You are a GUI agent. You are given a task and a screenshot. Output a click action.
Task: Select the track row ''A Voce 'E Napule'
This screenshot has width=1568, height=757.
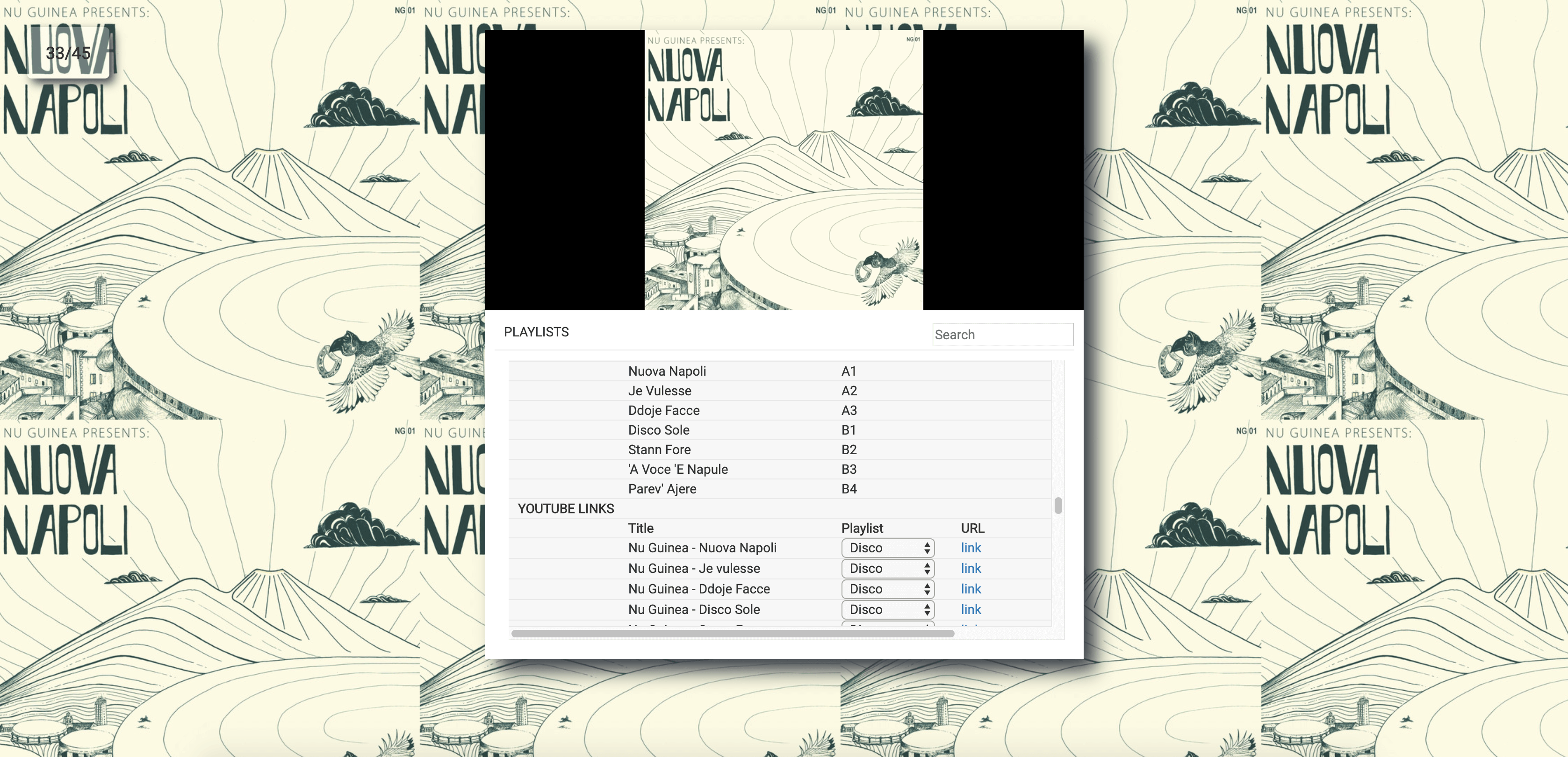point(780,469)
